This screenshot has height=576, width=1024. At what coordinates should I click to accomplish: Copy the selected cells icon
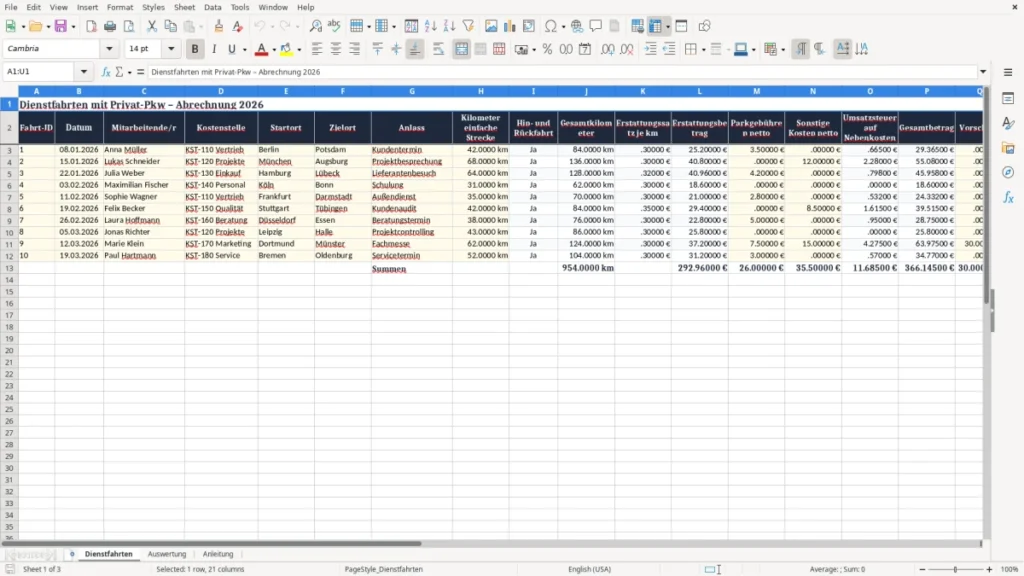(x=170, y=26)
